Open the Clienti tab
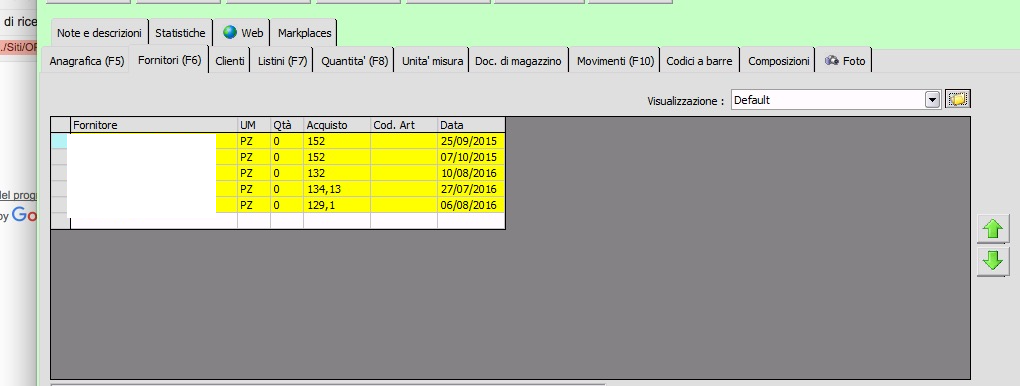Screen dimensions: 1020x386 (x=230, y=61)
